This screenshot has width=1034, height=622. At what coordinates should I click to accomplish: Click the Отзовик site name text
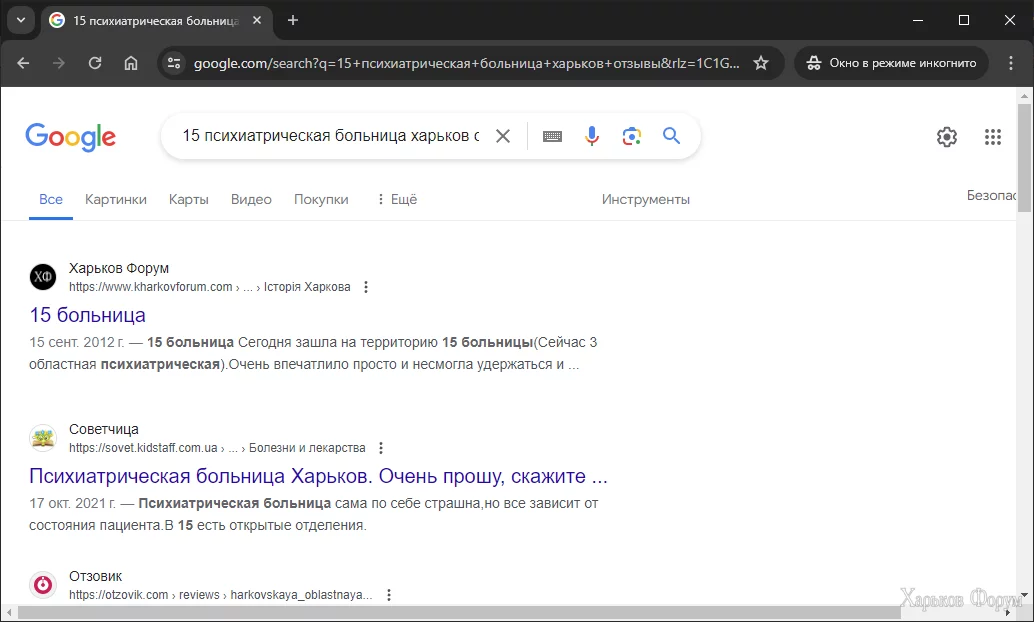point(96,576)
